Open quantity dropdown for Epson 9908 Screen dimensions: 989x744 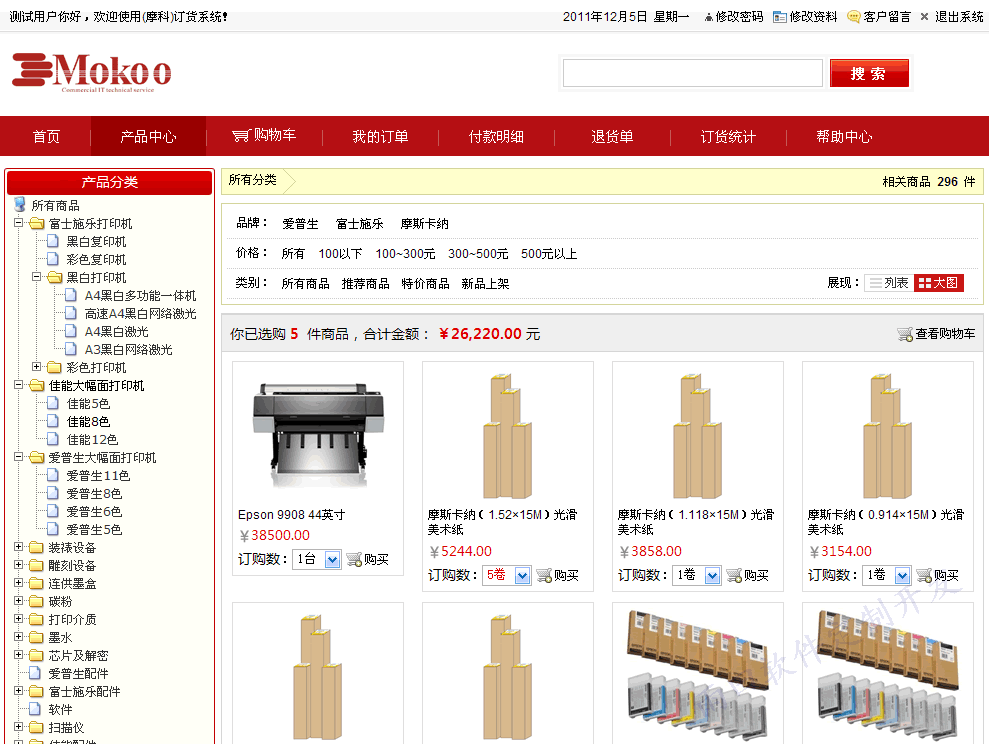[x=332, y=559]
